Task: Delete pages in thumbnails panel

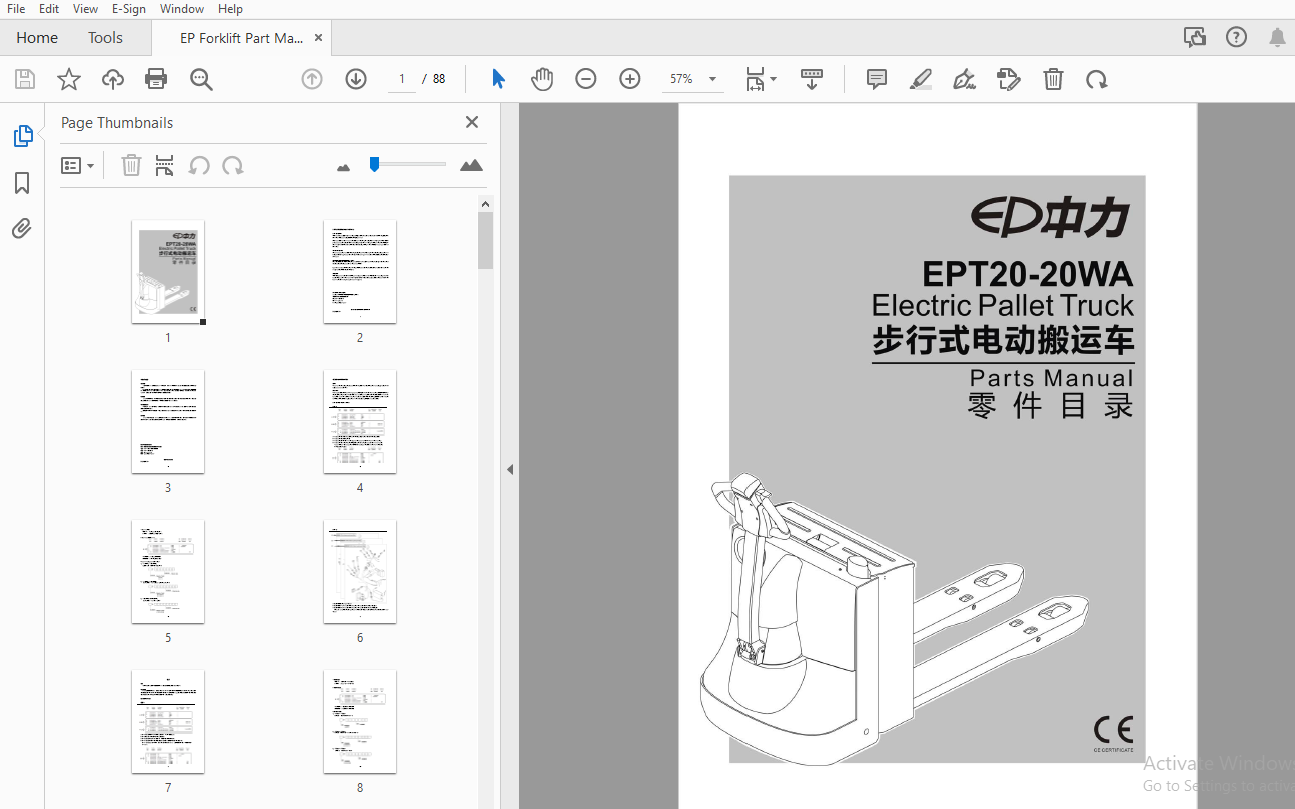Action: pos(131,165)
